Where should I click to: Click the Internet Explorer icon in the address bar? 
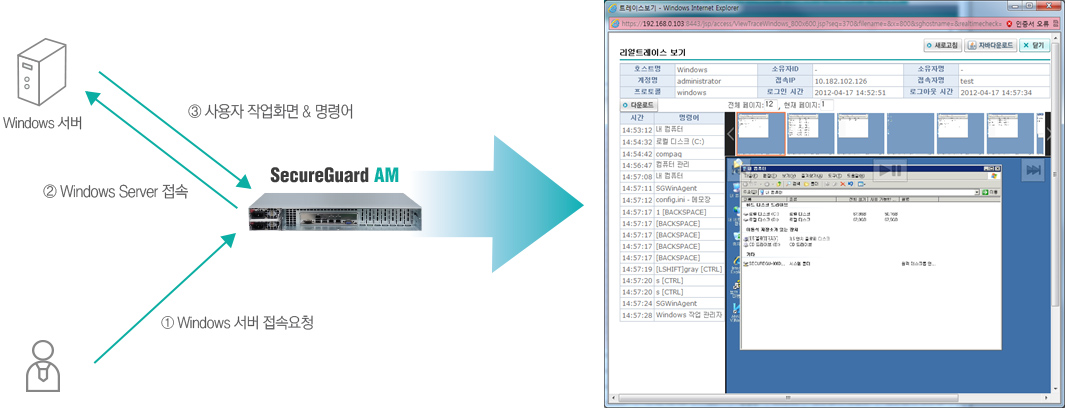(x=615, y=23)
